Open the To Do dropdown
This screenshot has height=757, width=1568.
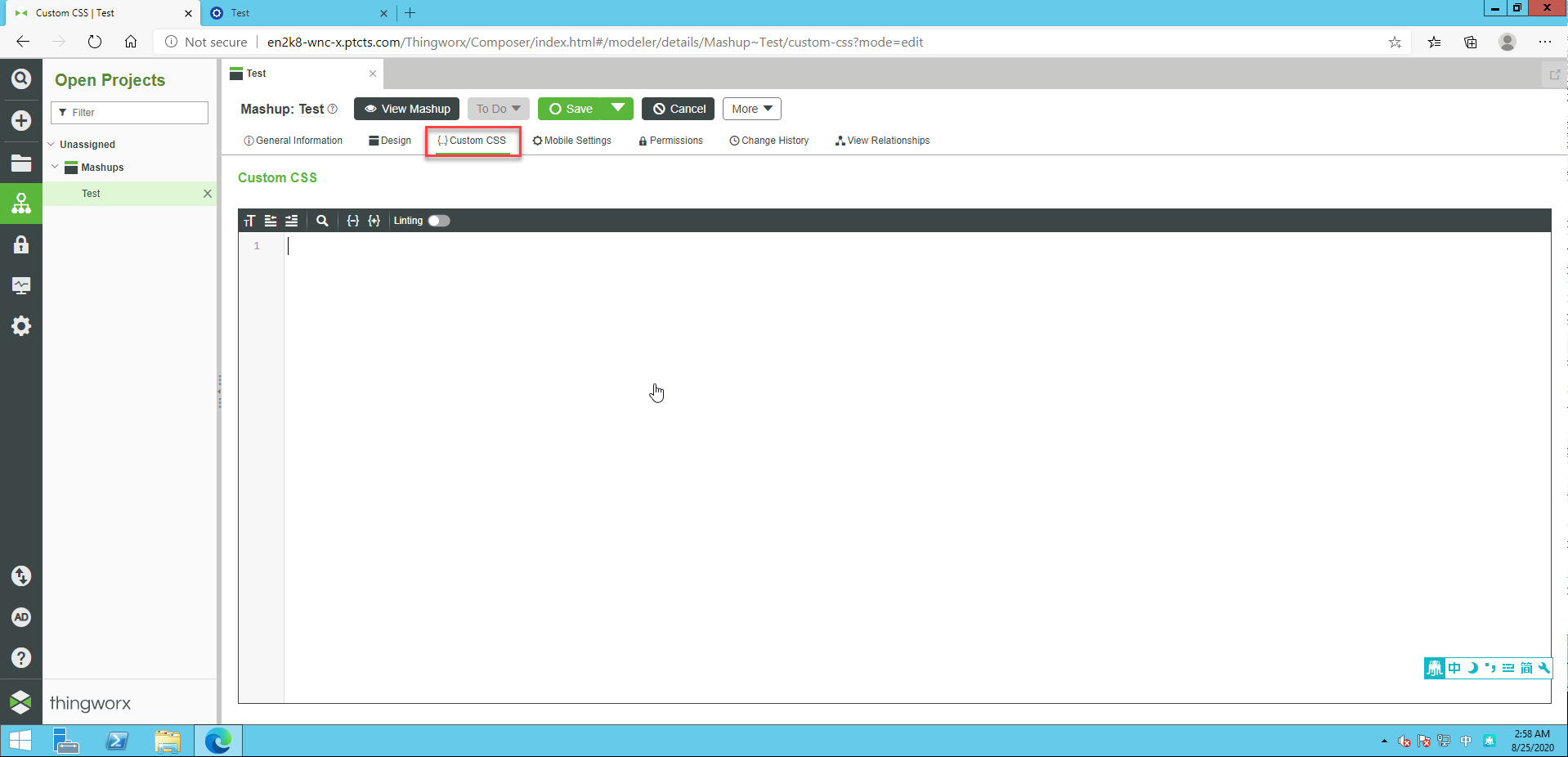click(x=497, y=108)
